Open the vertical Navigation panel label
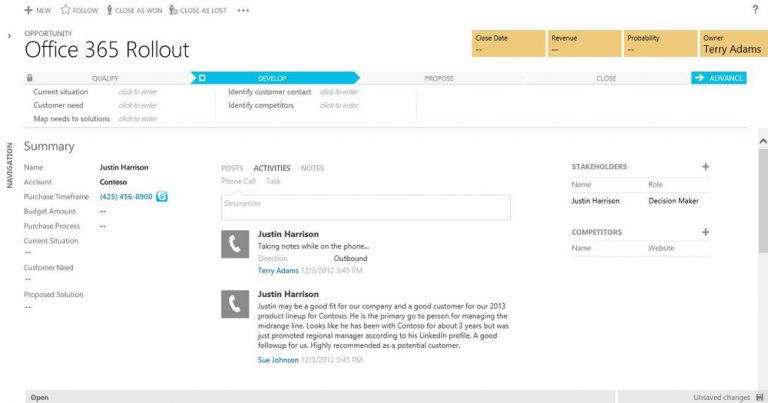768x403 pixels. coord(9,166)
